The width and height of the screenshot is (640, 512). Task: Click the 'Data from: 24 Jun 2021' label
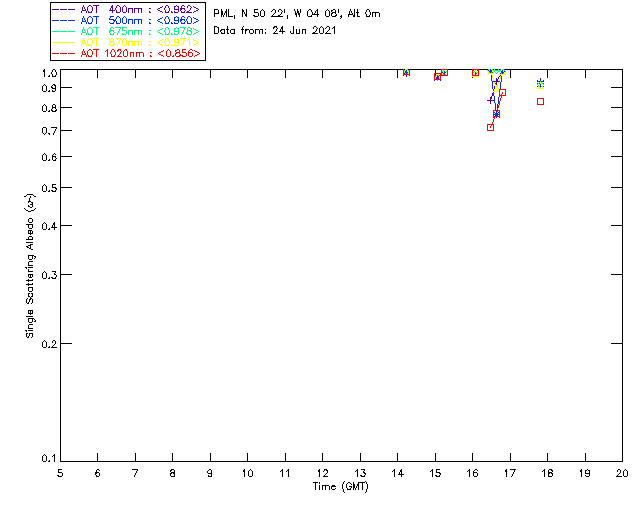click(275, 31)
